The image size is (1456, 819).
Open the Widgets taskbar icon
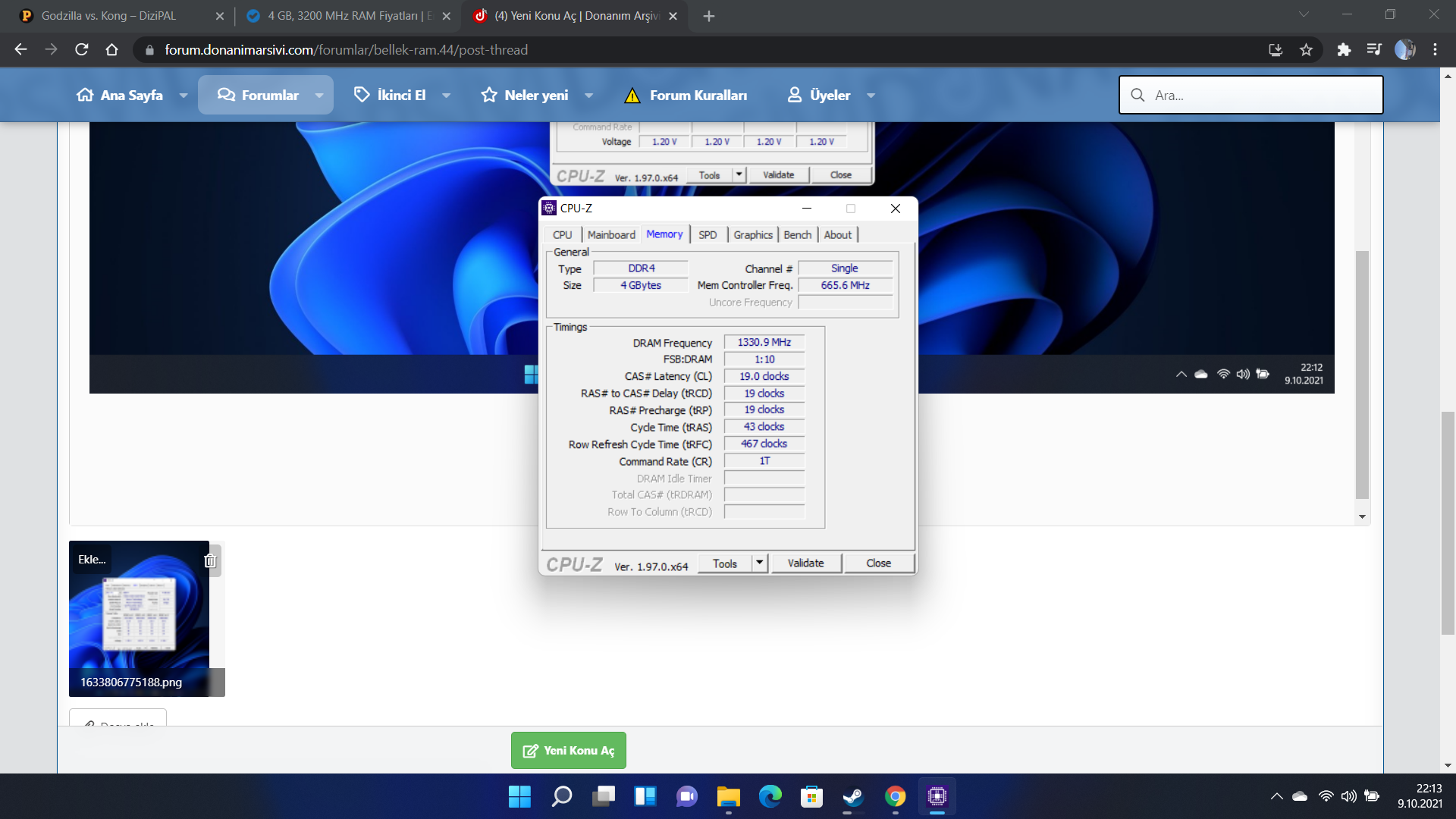coord(645,796)
